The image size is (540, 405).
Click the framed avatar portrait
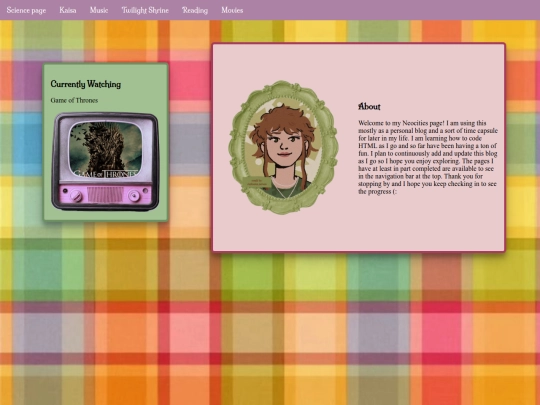pyautogui.click(x=283, y=147)
